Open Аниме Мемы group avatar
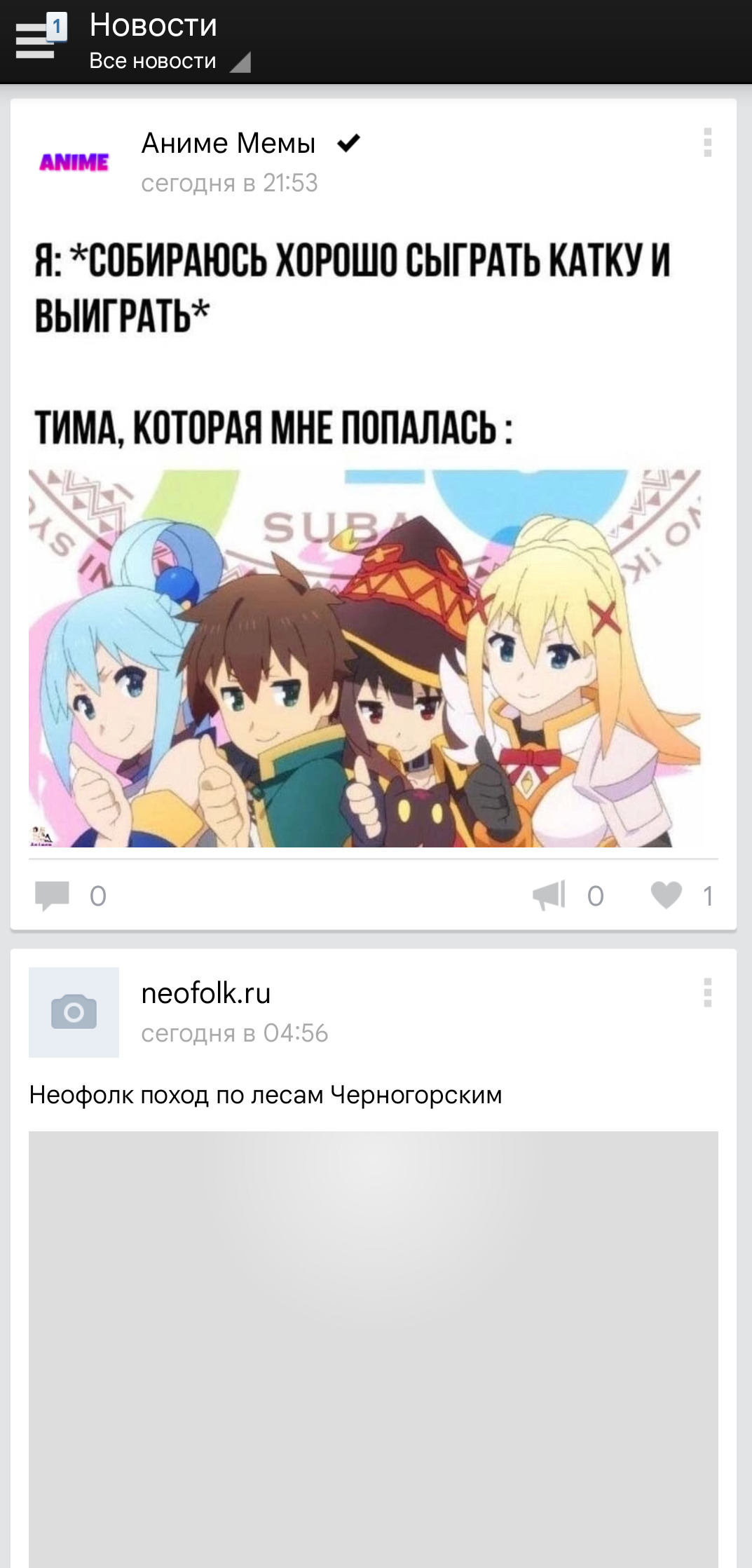 [74, 163]
